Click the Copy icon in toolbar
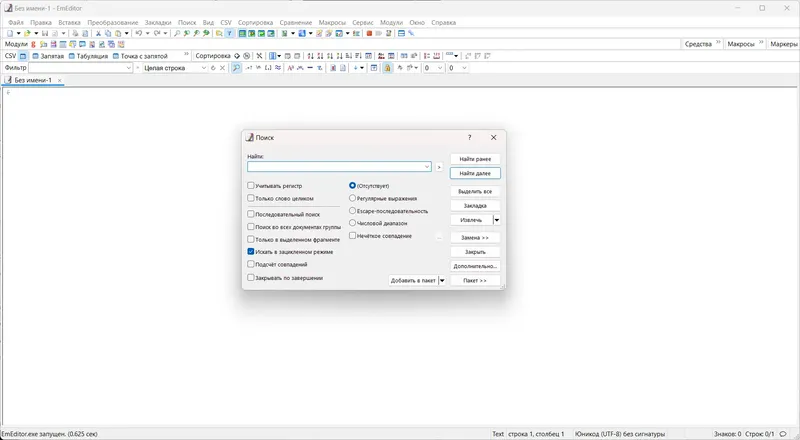Image resolution: width=800 pixels, height=440 pixels. click(108, 33)
